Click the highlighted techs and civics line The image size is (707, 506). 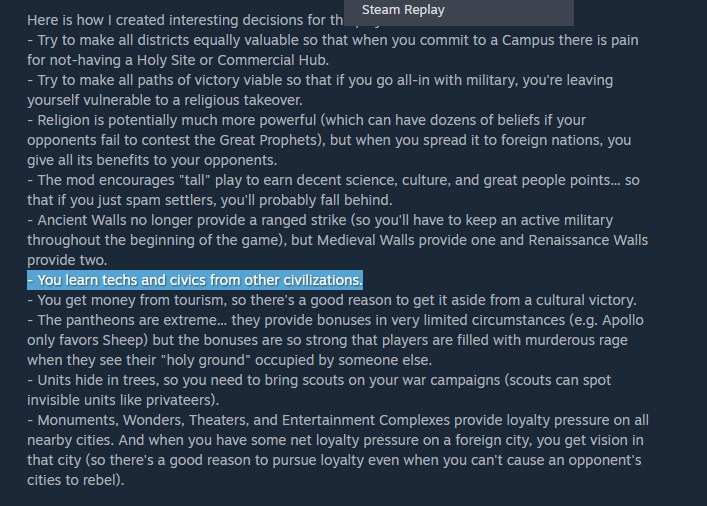tap(195, 280)
